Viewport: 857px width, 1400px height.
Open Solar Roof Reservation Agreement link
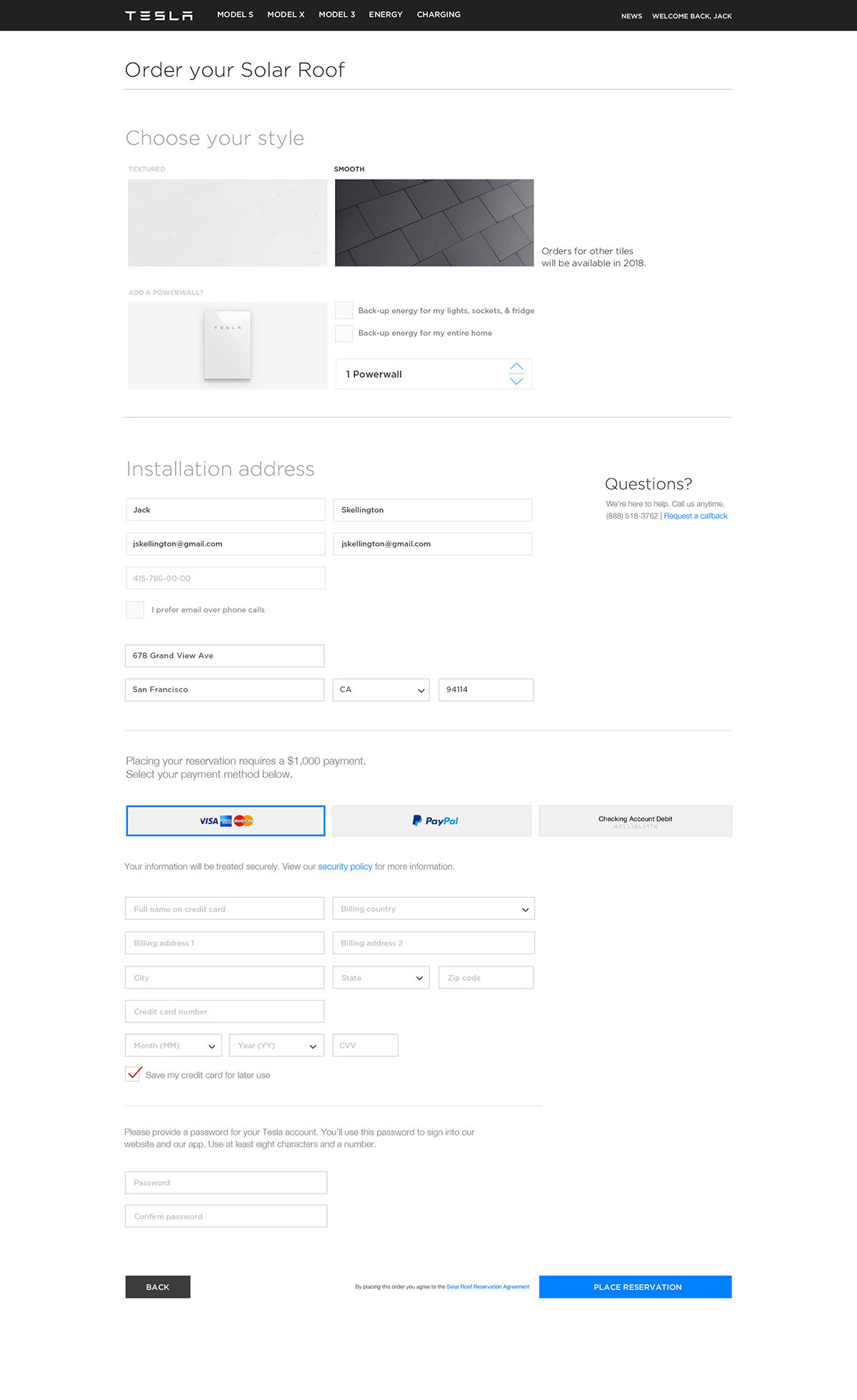488,1287
